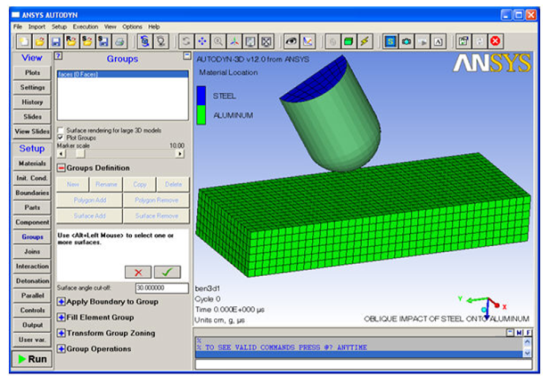Click the red stop icon in toolbar
550x381 pixels.
click(x=495, y=41)
